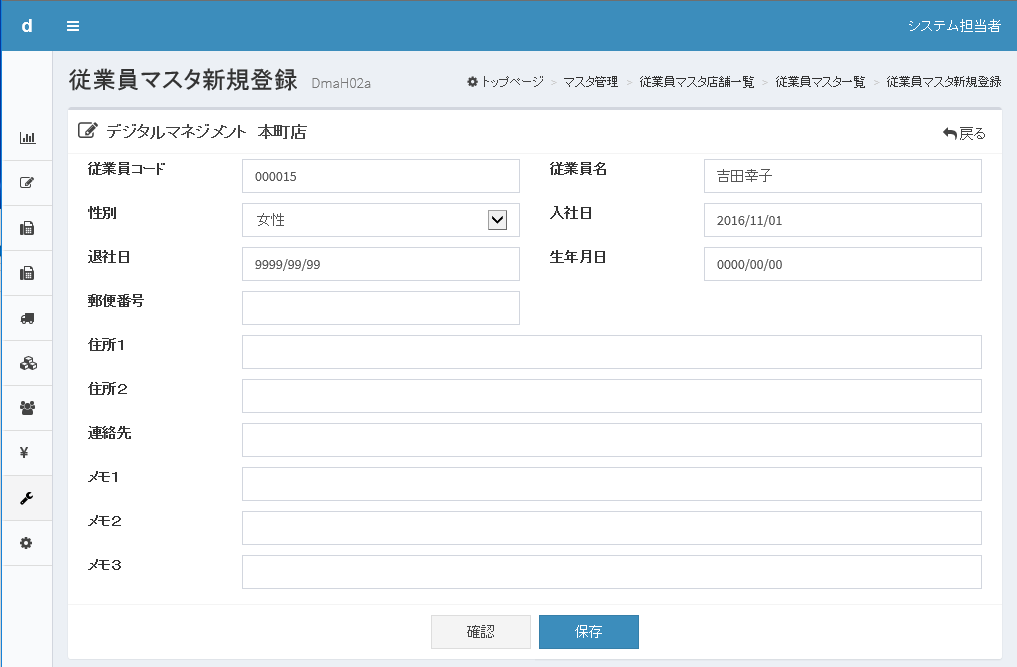Open the users group sidebar icon

pos(27,407)
